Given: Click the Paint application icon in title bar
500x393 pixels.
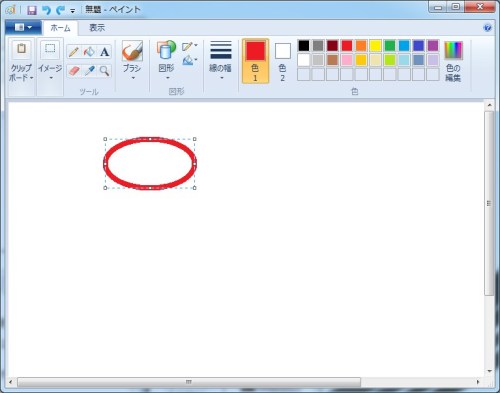Looking at the screenshot, I should [x=11, y=10].
